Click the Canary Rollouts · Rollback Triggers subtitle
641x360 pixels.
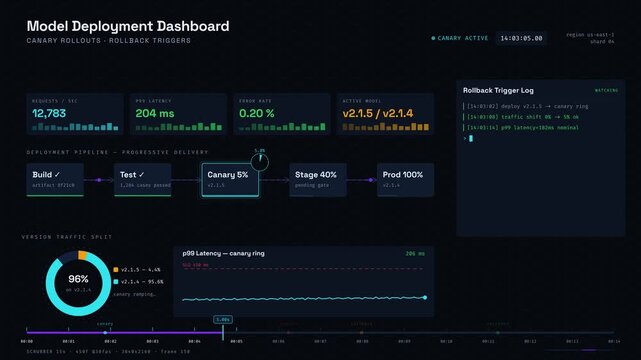click(109, 40)
